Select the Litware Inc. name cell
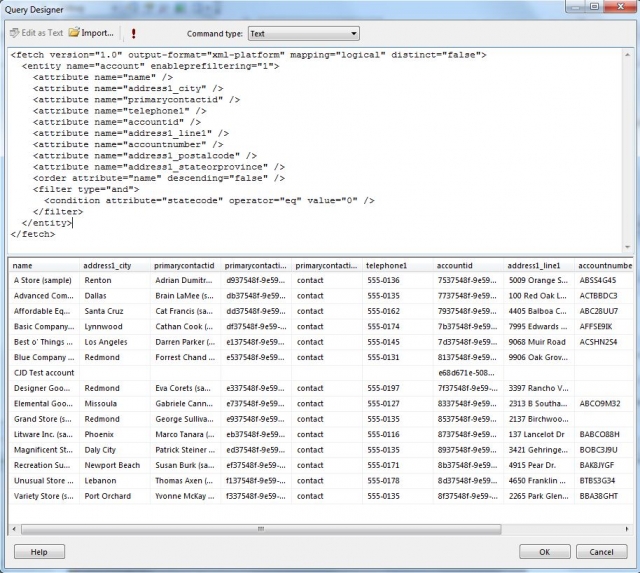The width and height of the screenshot is (640, 573). point(43,434)
